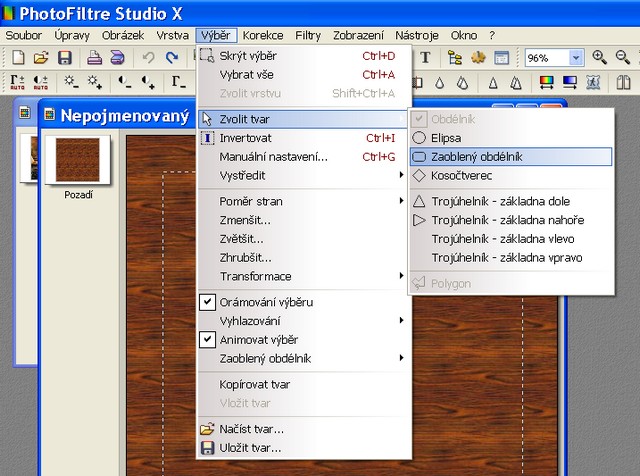The width and height of the screenshot is (640, 476).
Task: Open the Soubor menu
Action: 24,36
